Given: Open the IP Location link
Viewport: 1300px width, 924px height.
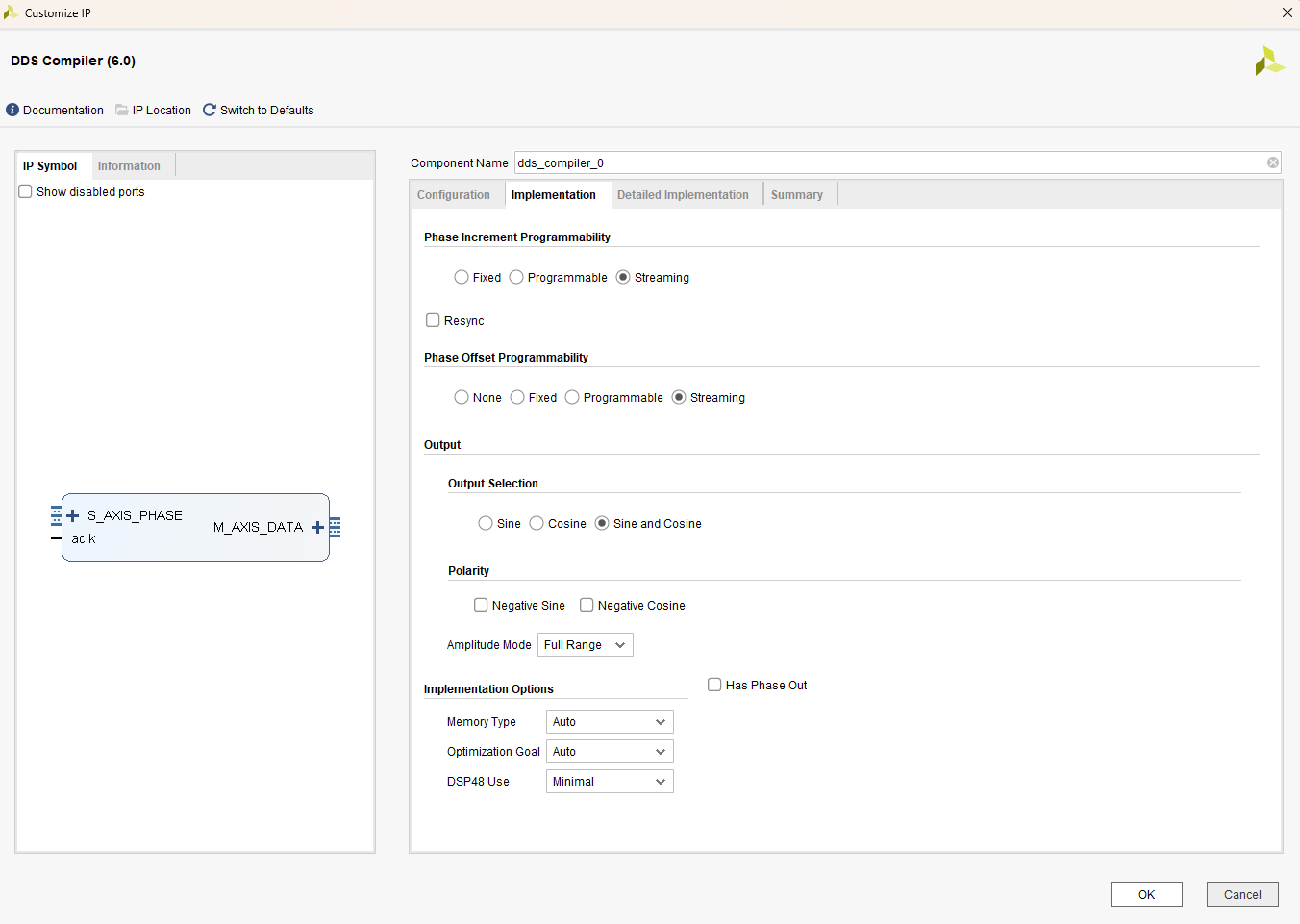Looking at the screenshot, I should tap(162, 111).
